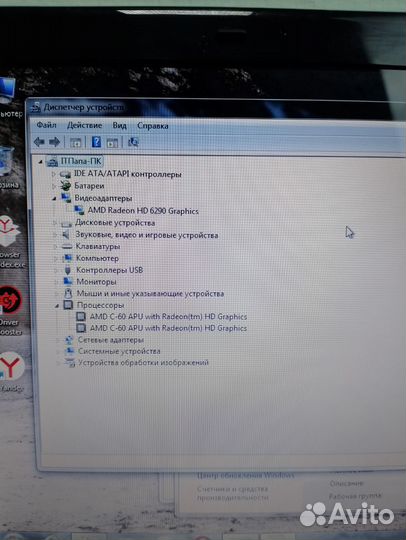Select the first AMD C-60 APU entry
This screenshot has width=406, height=540.
(x=168, y=316)
